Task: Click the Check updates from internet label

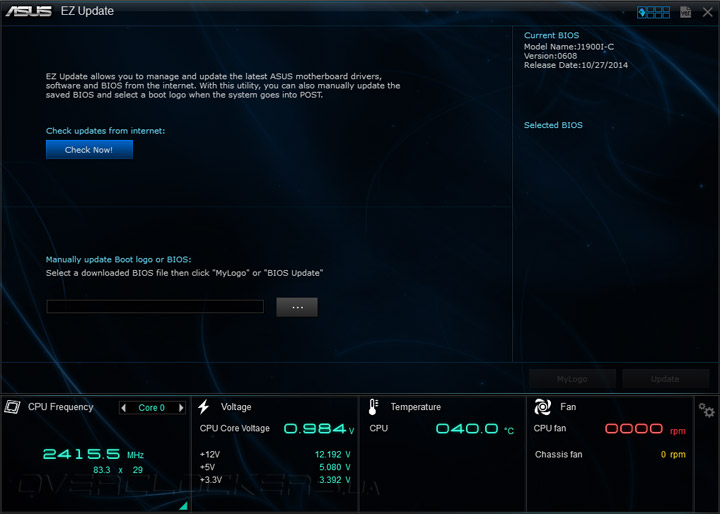Action: [x=105, y=131]
